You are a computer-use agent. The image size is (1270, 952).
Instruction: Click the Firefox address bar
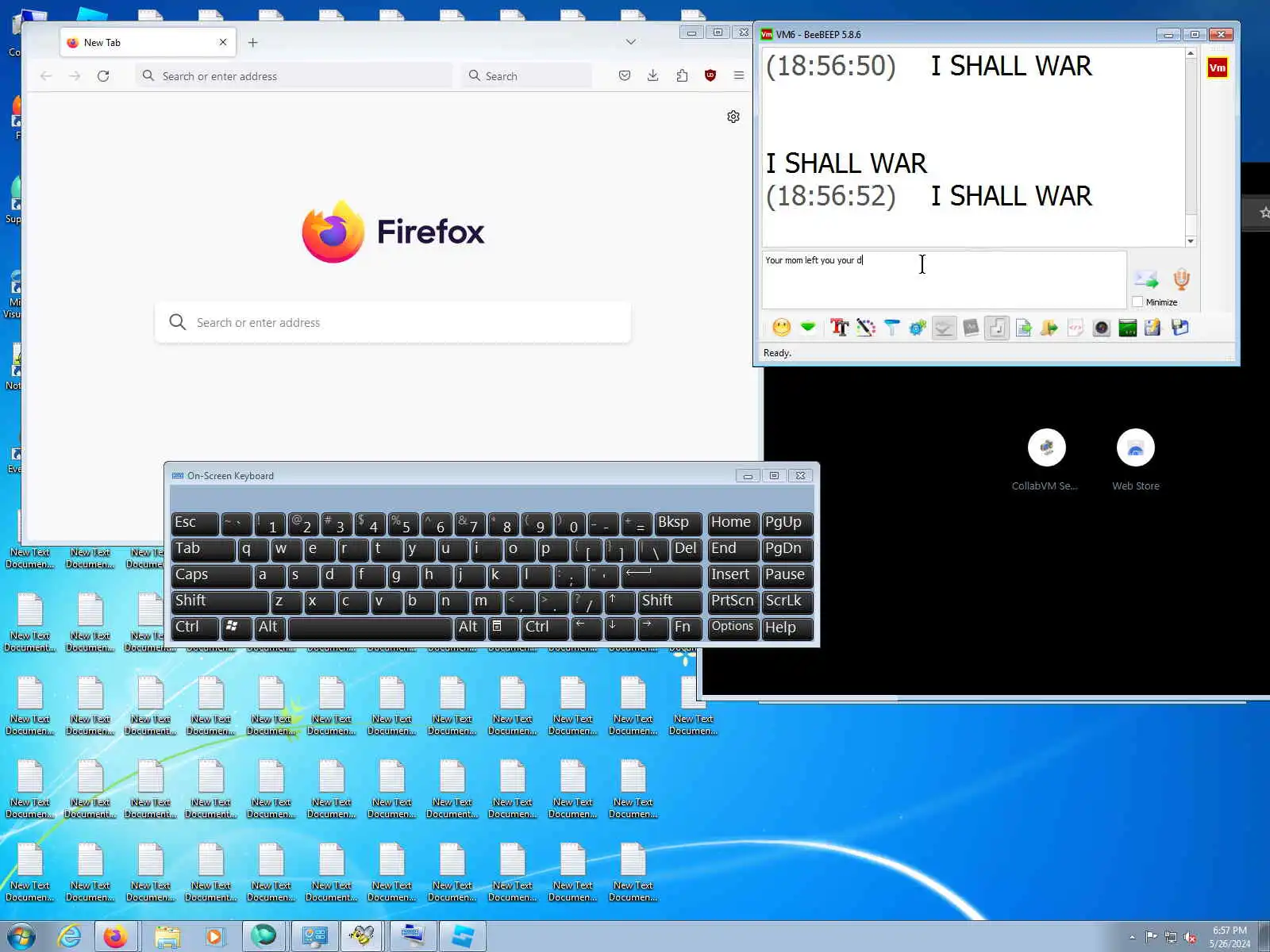294,76
